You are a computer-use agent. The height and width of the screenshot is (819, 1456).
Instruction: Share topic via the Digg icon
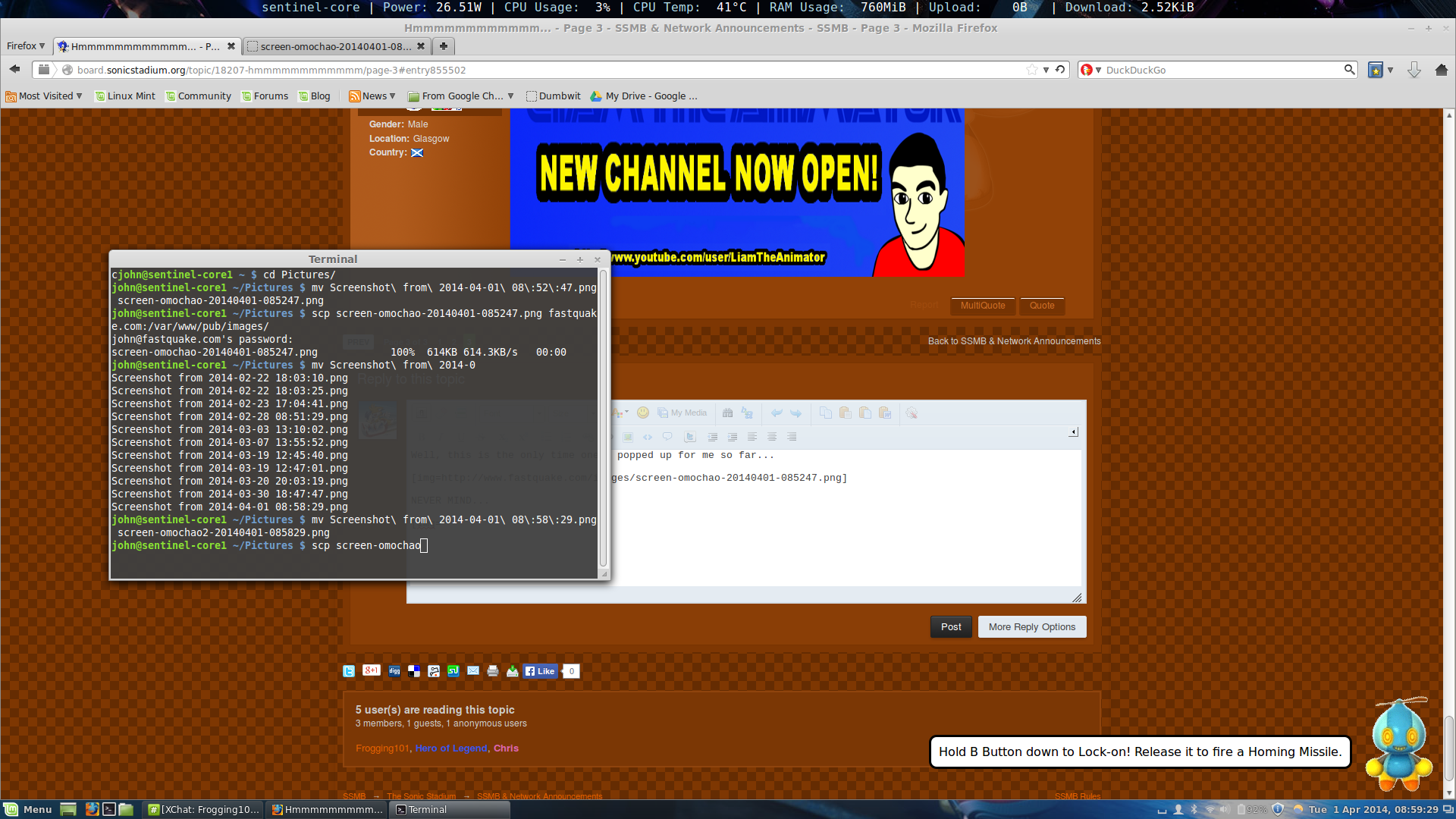click(x=394, y=671)
